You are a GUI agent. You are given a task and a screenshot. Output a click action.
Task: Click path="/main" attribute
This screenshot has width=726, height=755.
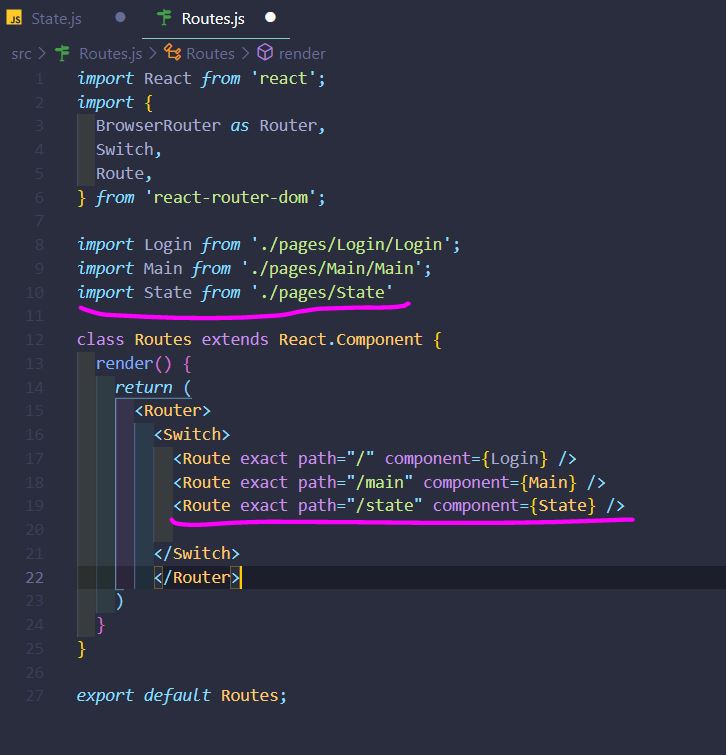[x=355, y=482]
